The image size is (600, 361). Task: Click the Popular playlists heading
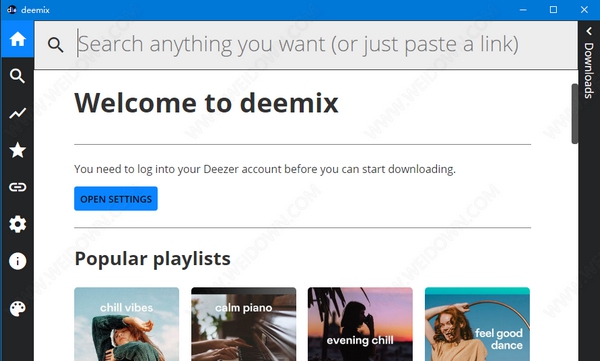click(152, 259)
